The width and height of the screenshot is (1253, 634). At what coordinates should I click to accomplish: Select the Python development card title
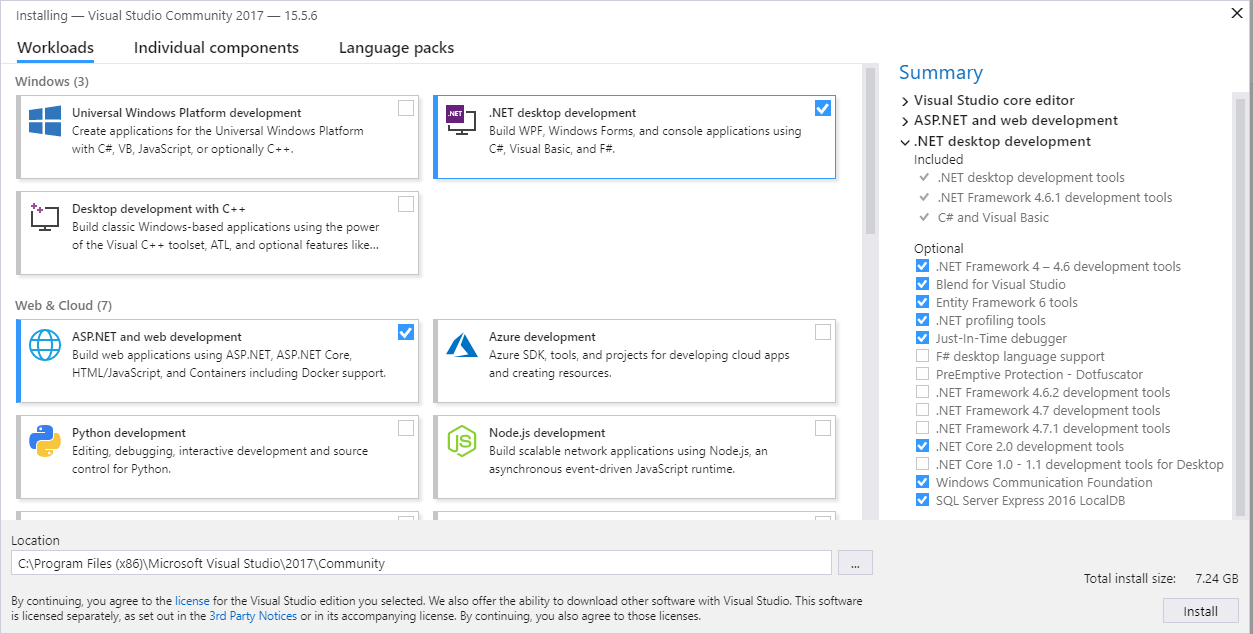129,433
